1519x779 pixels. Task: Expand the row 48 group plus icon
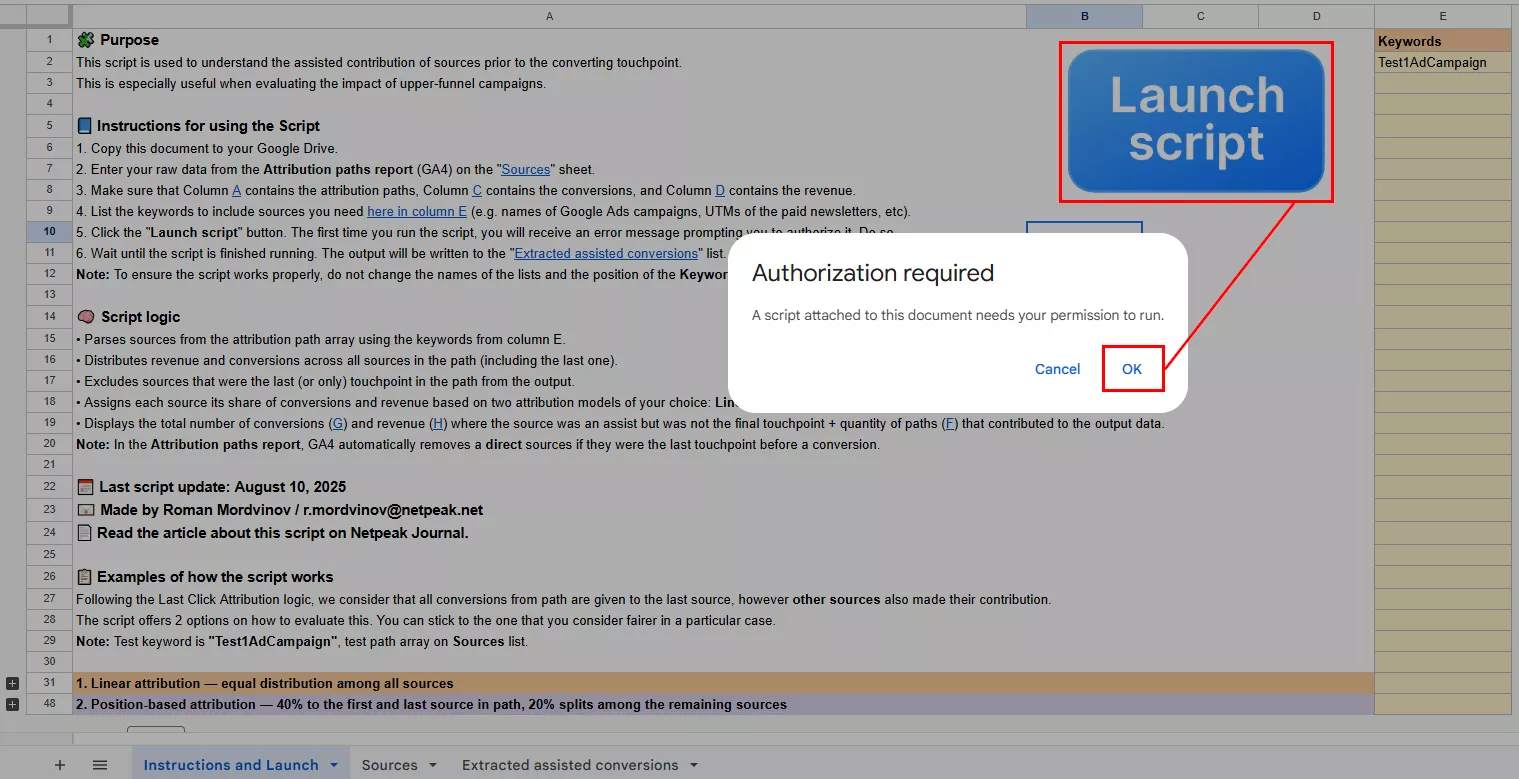[x=12, y=704]
